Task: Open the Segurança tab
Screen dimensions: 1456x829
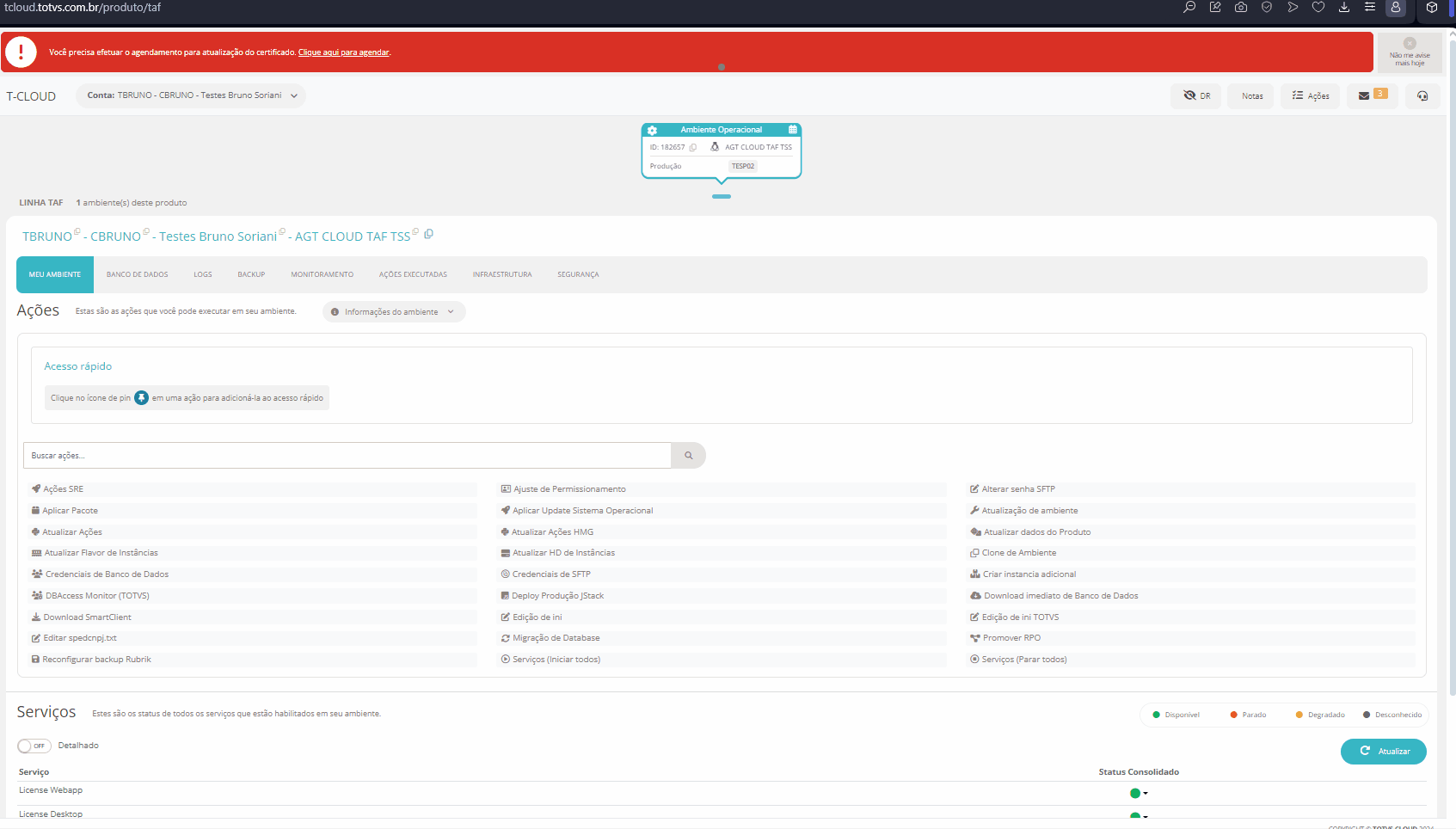Action: pyautogui.click(x=578, y=274)
